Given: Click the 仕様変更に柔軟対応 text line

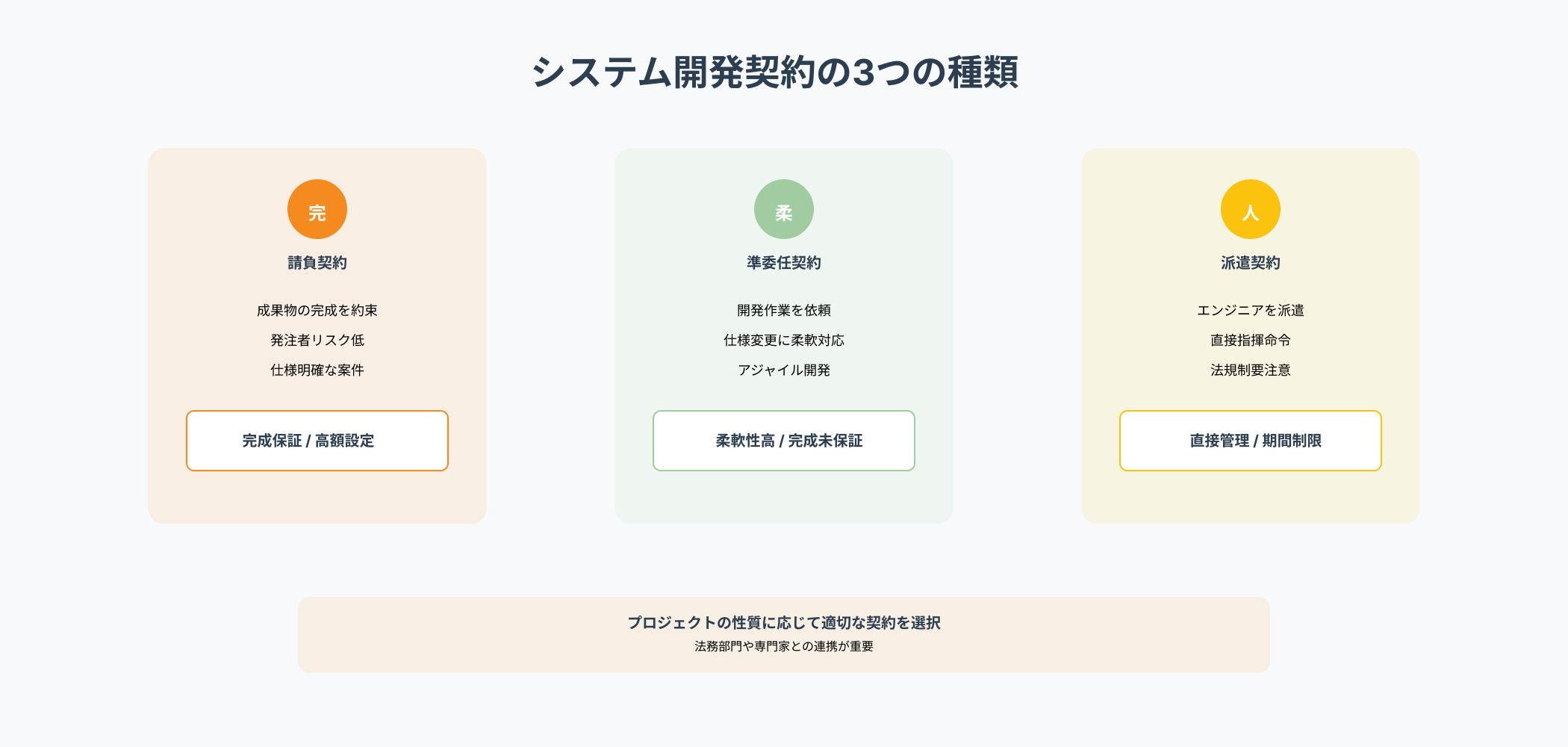Looking at the screenshot, I should [784, 340].
